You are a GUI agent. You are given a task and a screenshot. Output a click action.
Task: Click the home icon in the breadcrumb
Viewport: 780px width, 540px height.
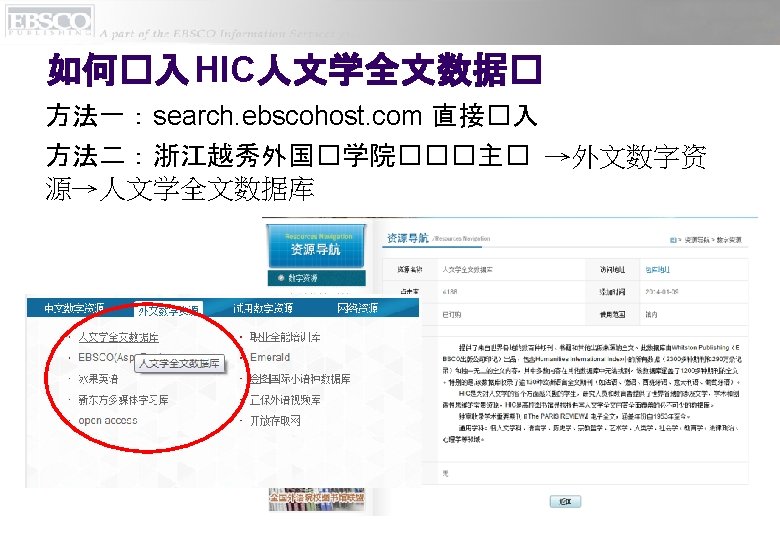[673, 240]
